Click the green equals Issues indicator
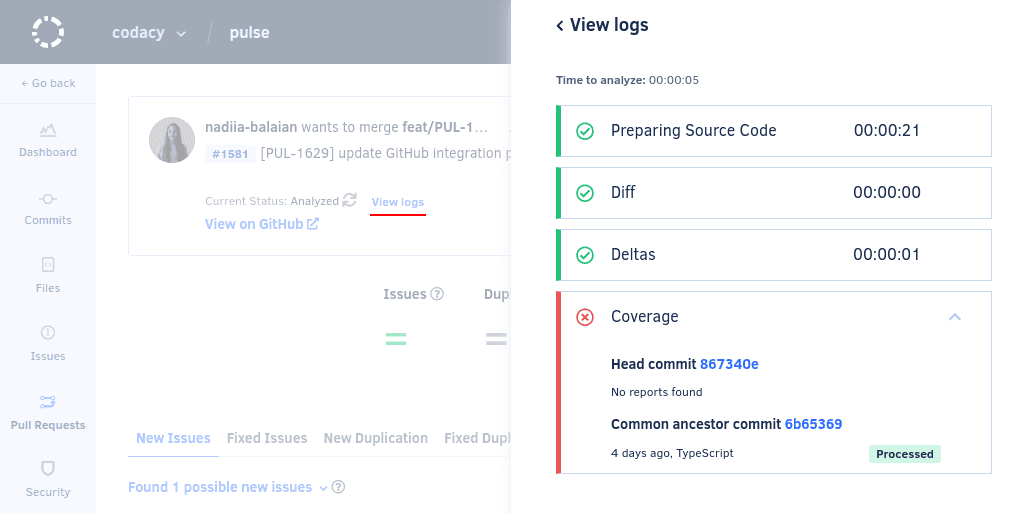Screen dimensions: 1022x514 coord(396,339)
